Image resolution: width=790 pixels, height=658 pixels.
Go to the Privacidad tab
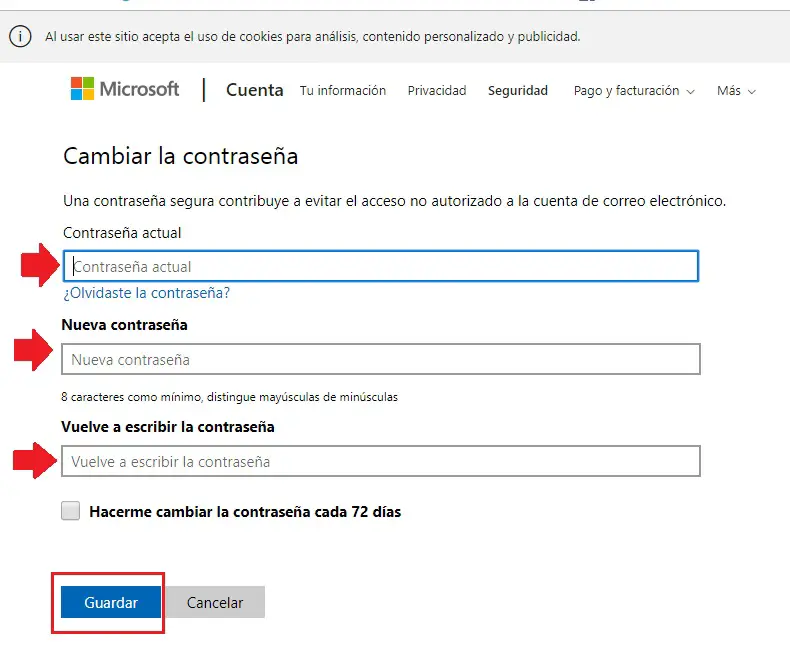pos(437,91)
